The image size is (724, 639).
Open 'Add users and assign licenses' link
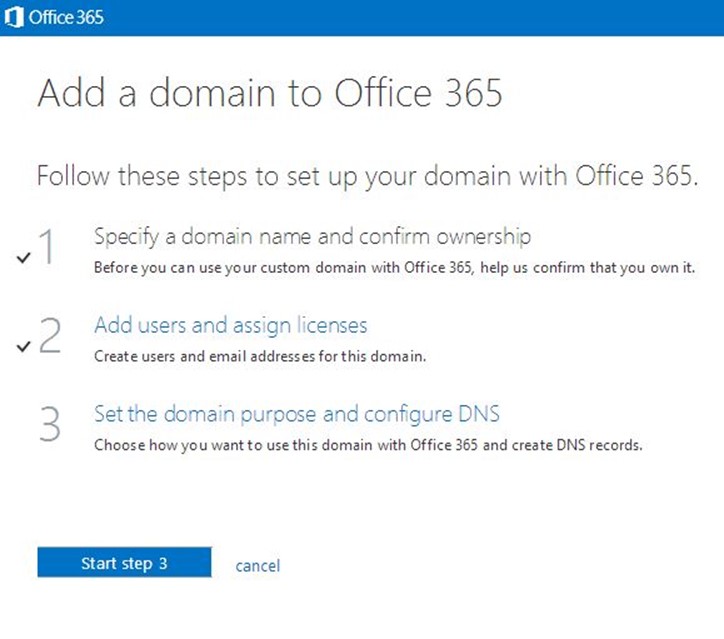[231, 326]
